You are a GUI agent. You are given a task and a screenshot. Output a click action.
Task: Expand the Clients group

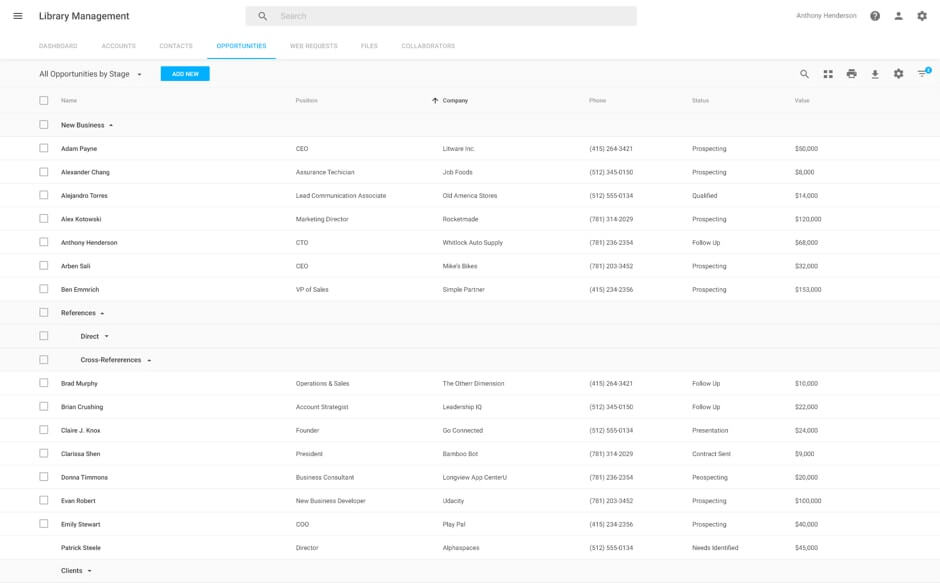click(x=89, y=571)
